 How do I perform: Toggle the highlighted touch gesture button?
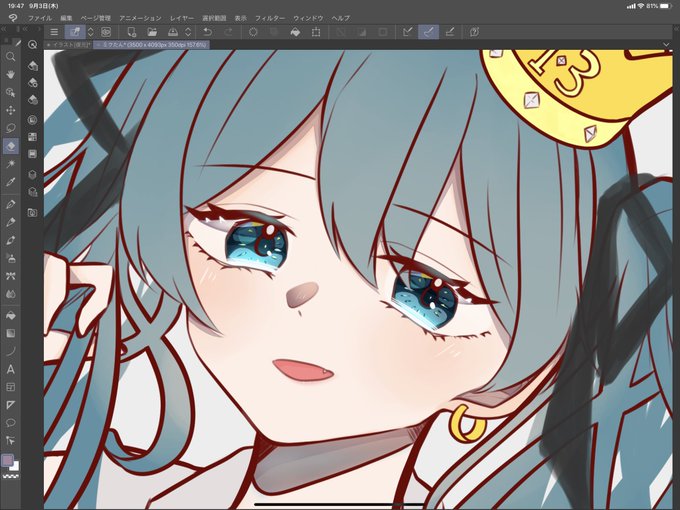[75, 32]
